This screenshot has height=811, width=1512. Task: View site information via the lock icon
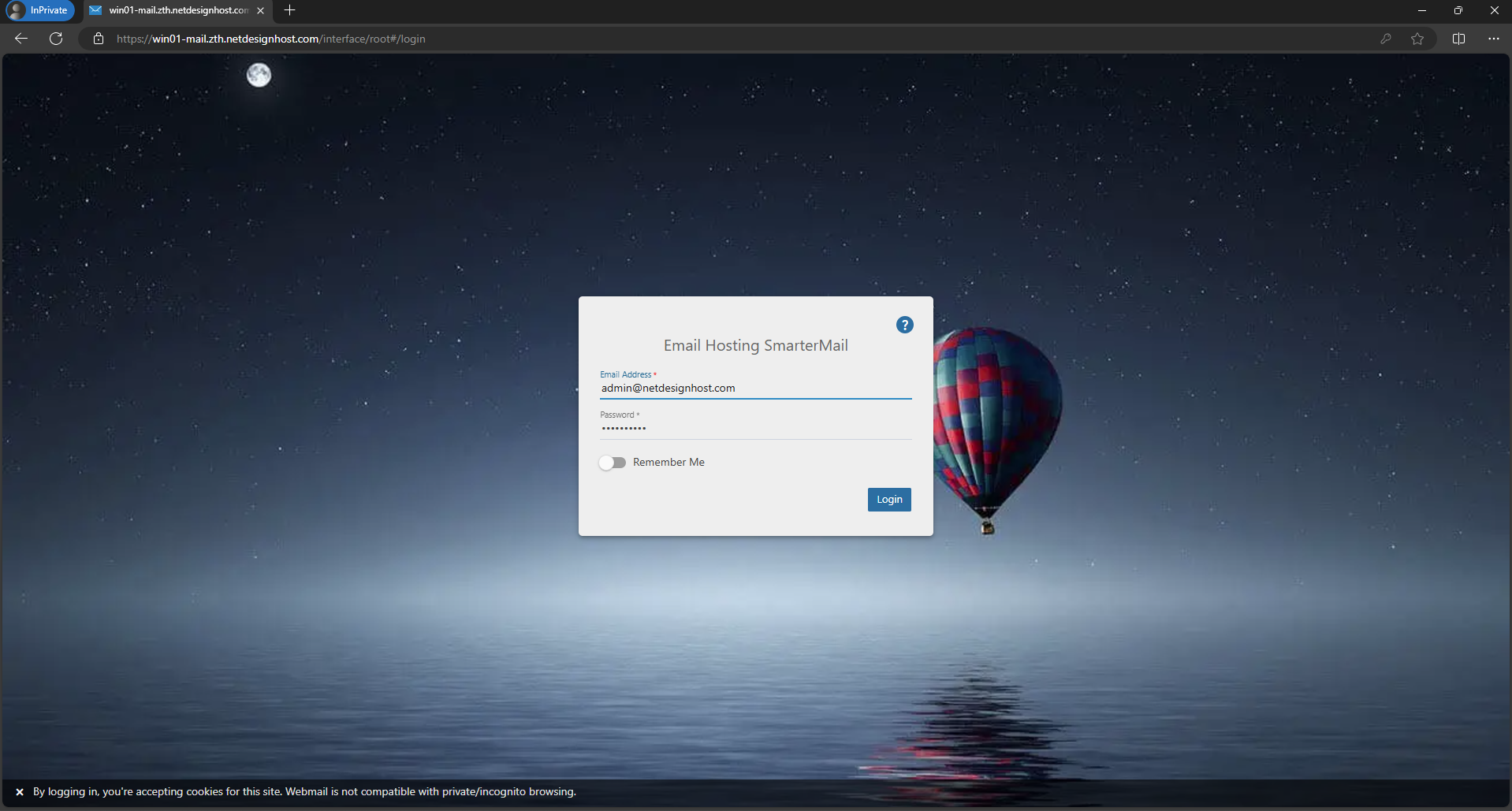(x=99, y=39)
